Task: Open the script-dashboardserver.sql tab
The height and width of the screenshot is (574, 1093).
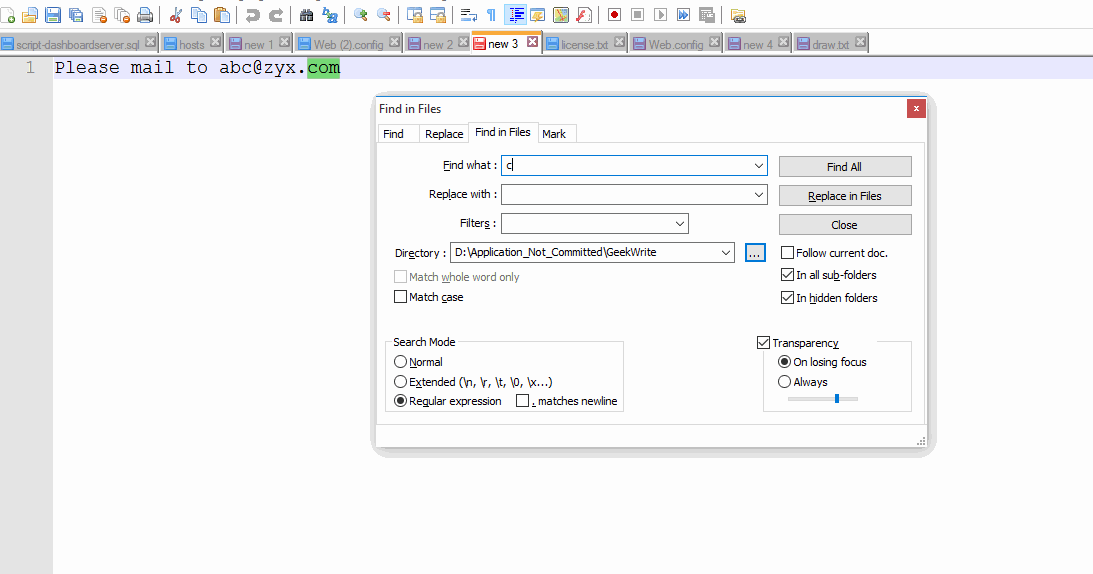Action: click(77, 44)
